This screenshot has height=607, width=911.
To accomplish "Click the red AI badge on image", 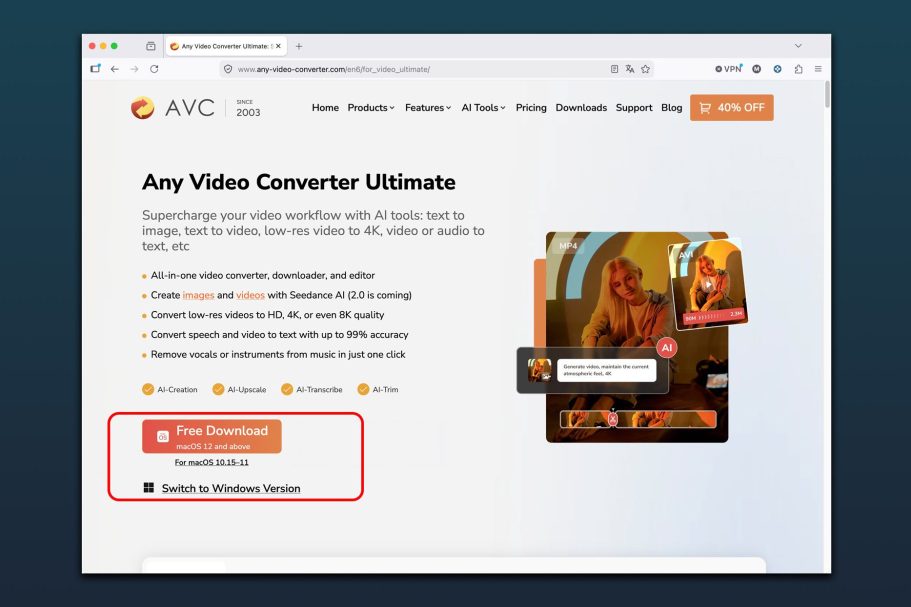I will point(666,347).
